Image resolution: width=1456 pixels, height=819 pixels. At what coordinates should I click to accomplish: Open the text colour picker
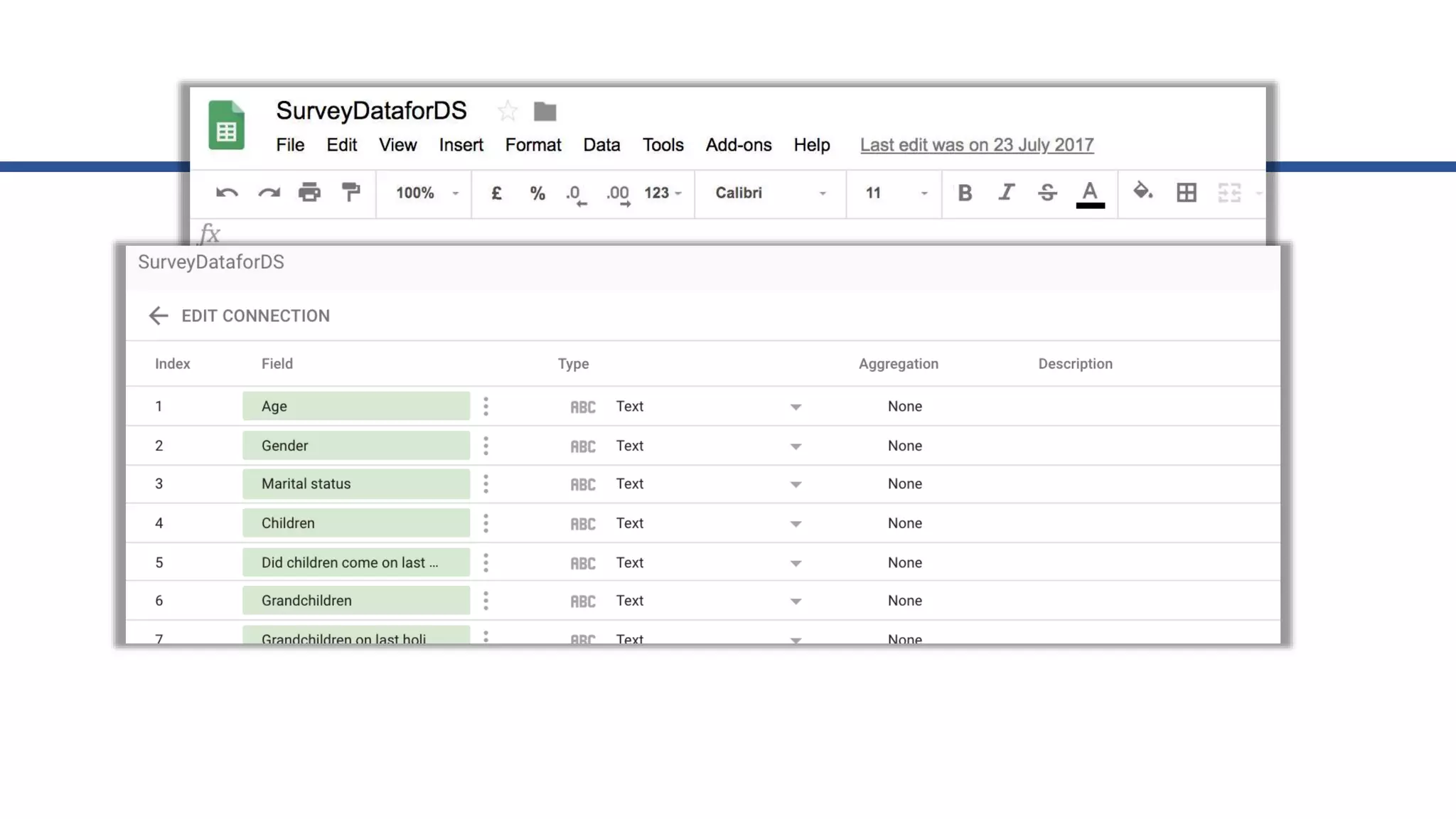(x=1089, y=193)
